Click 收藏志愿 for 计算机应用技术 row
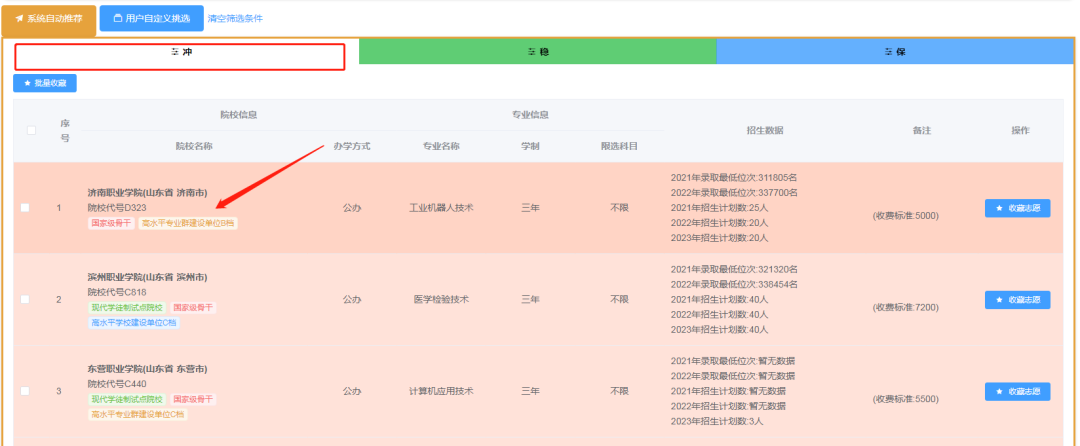Screen dimensions: 1080x446 pos(1017,391)
